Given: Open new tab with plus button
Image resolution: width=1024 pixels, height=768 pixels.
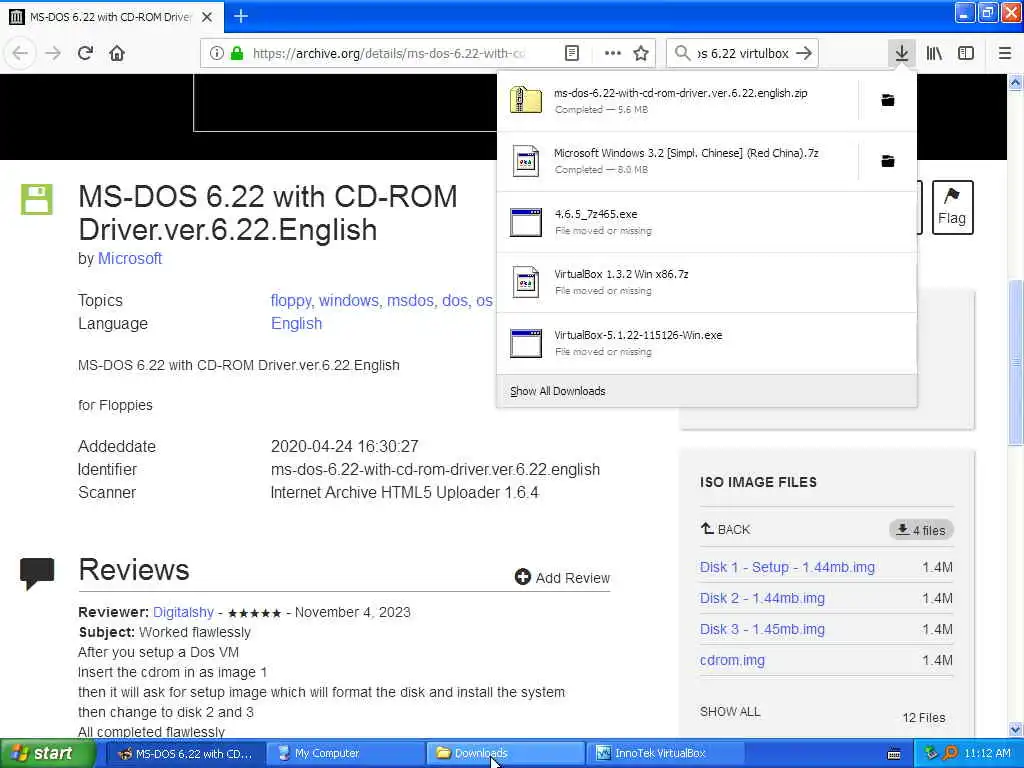Looking at the screenshot, I should pos(241,16).
